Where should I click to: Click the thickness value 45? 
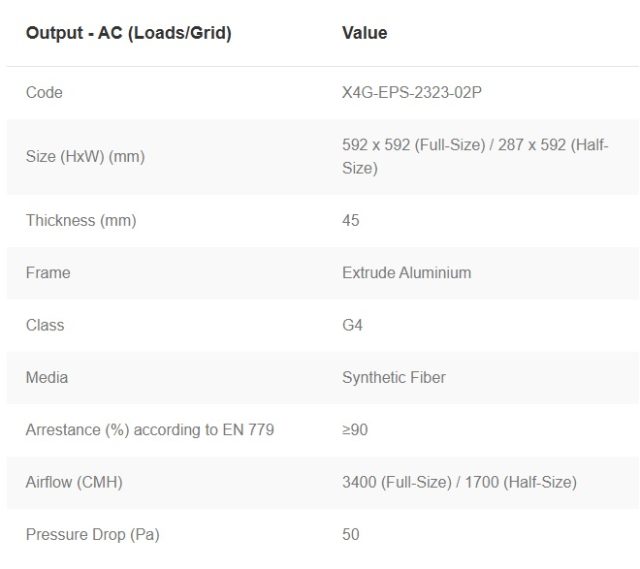tap(350, 220)
